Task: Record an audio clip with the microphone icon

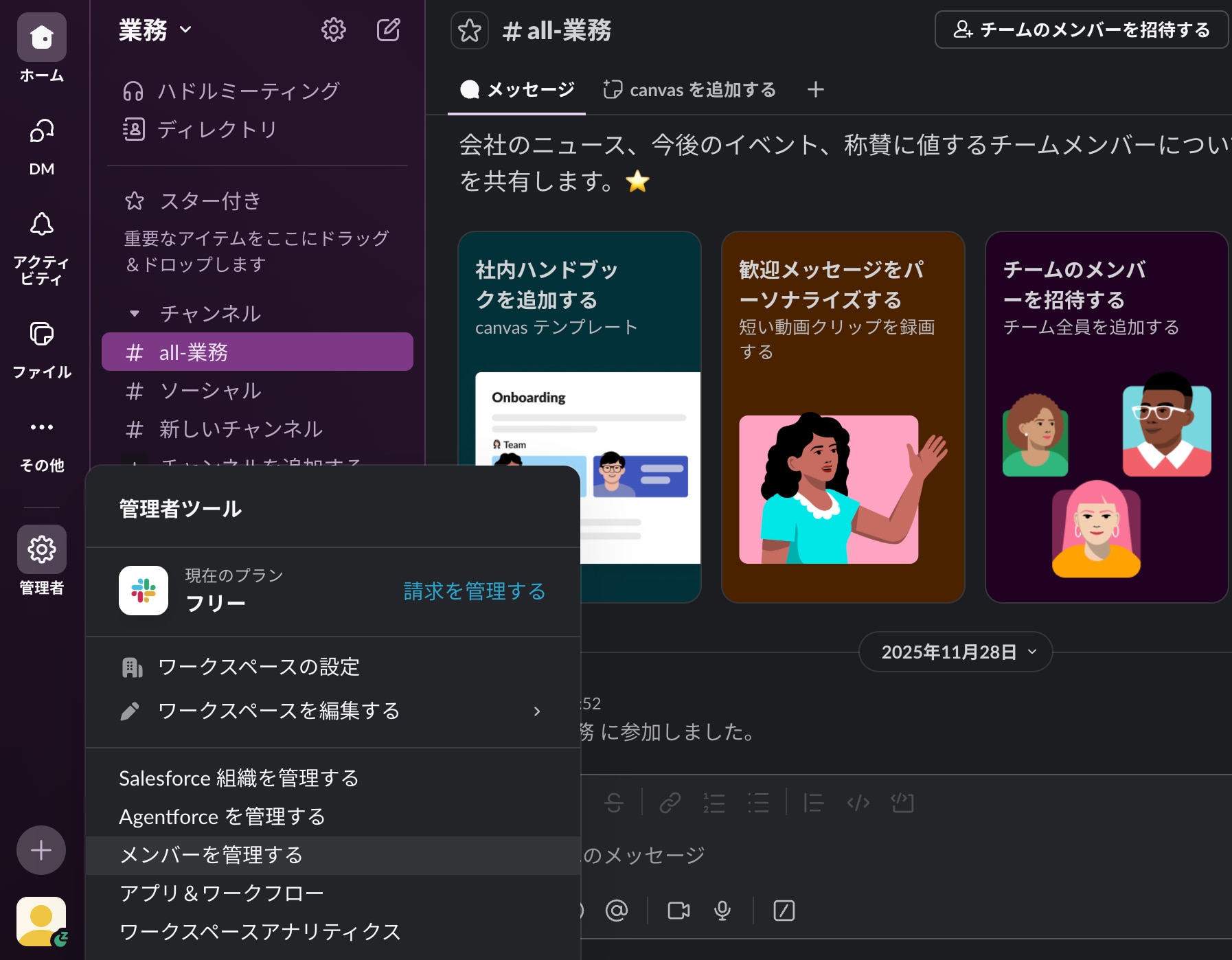Action: point(722,911)
